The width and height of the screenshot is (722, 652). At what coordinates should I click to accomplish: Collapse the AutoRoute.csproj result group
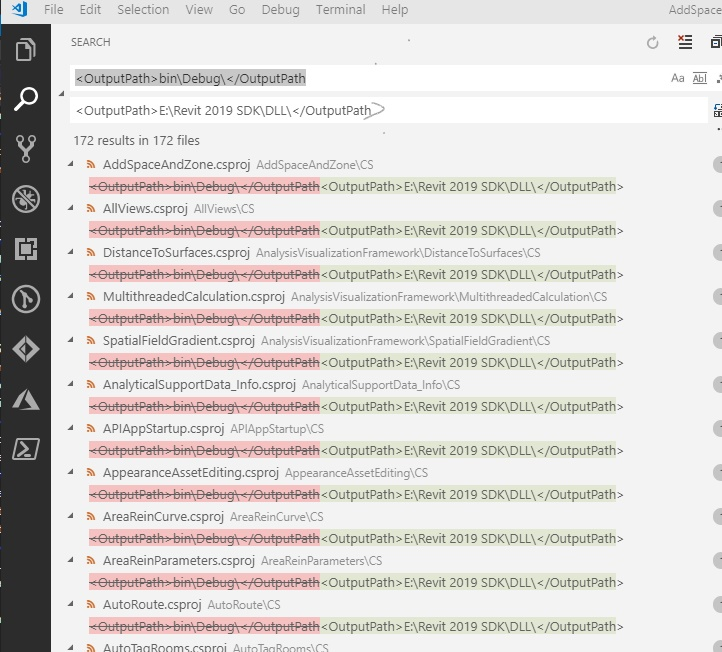click(x=70, y=604)
